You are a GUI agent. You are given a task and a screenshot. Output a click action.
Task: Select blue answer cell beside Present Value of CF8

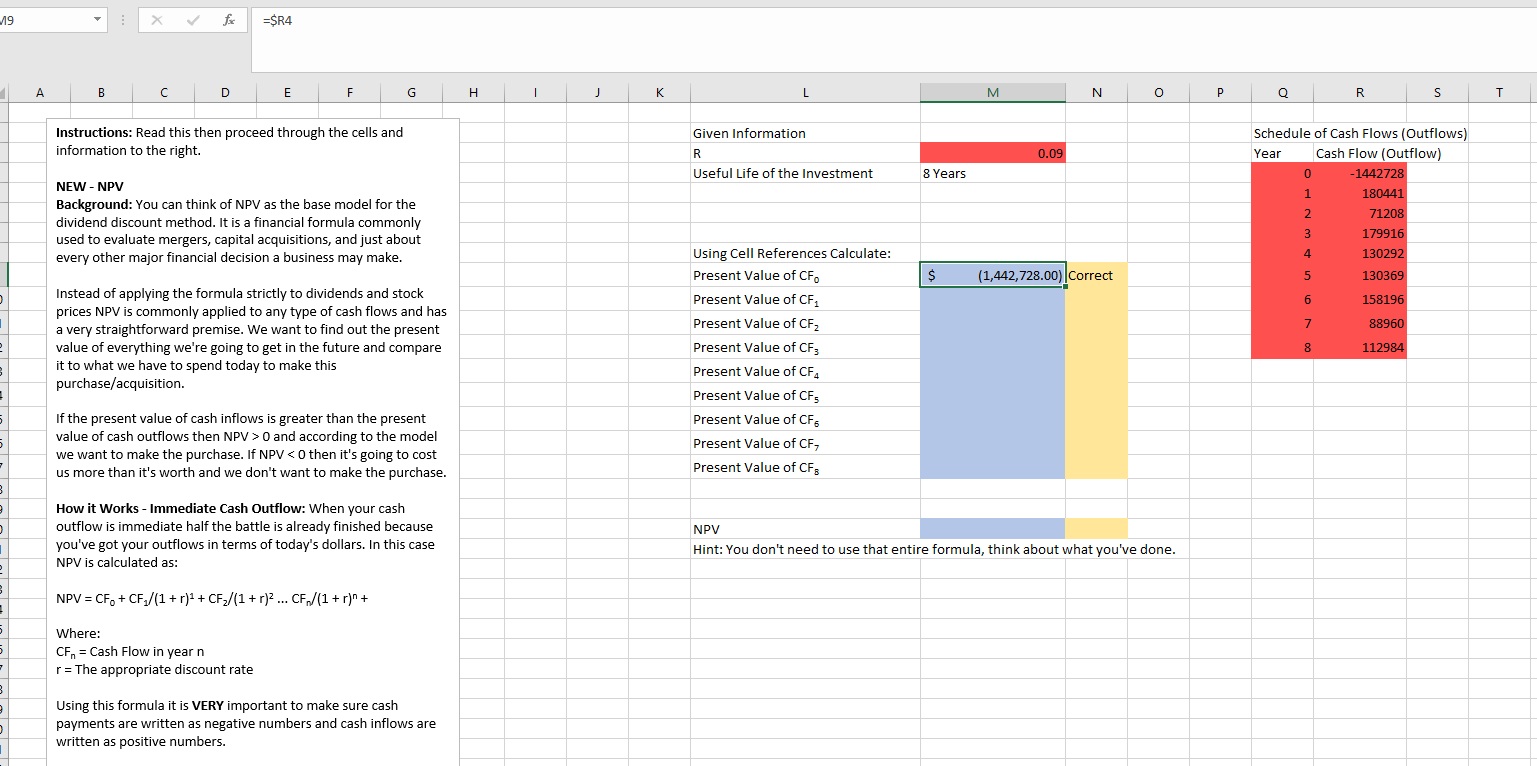(x=992, y=467)
